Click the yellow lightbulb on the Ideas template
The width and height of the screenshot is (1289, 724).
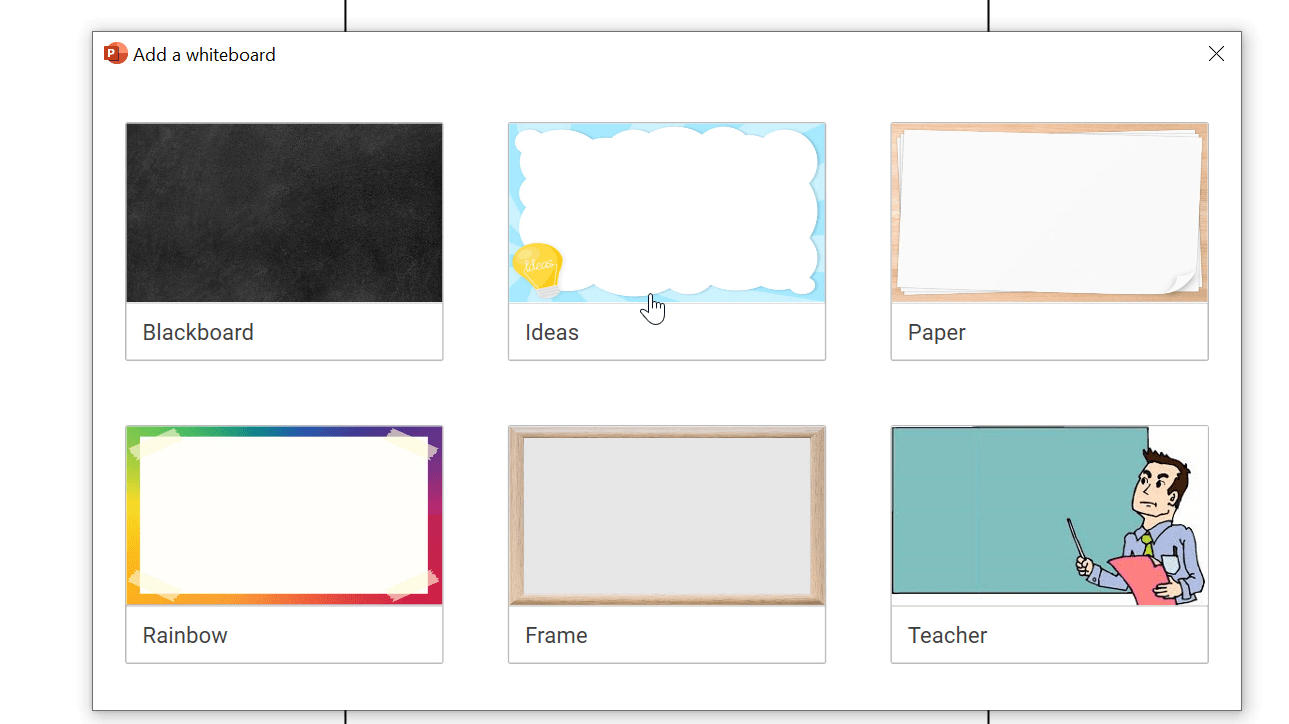[540, 266]
